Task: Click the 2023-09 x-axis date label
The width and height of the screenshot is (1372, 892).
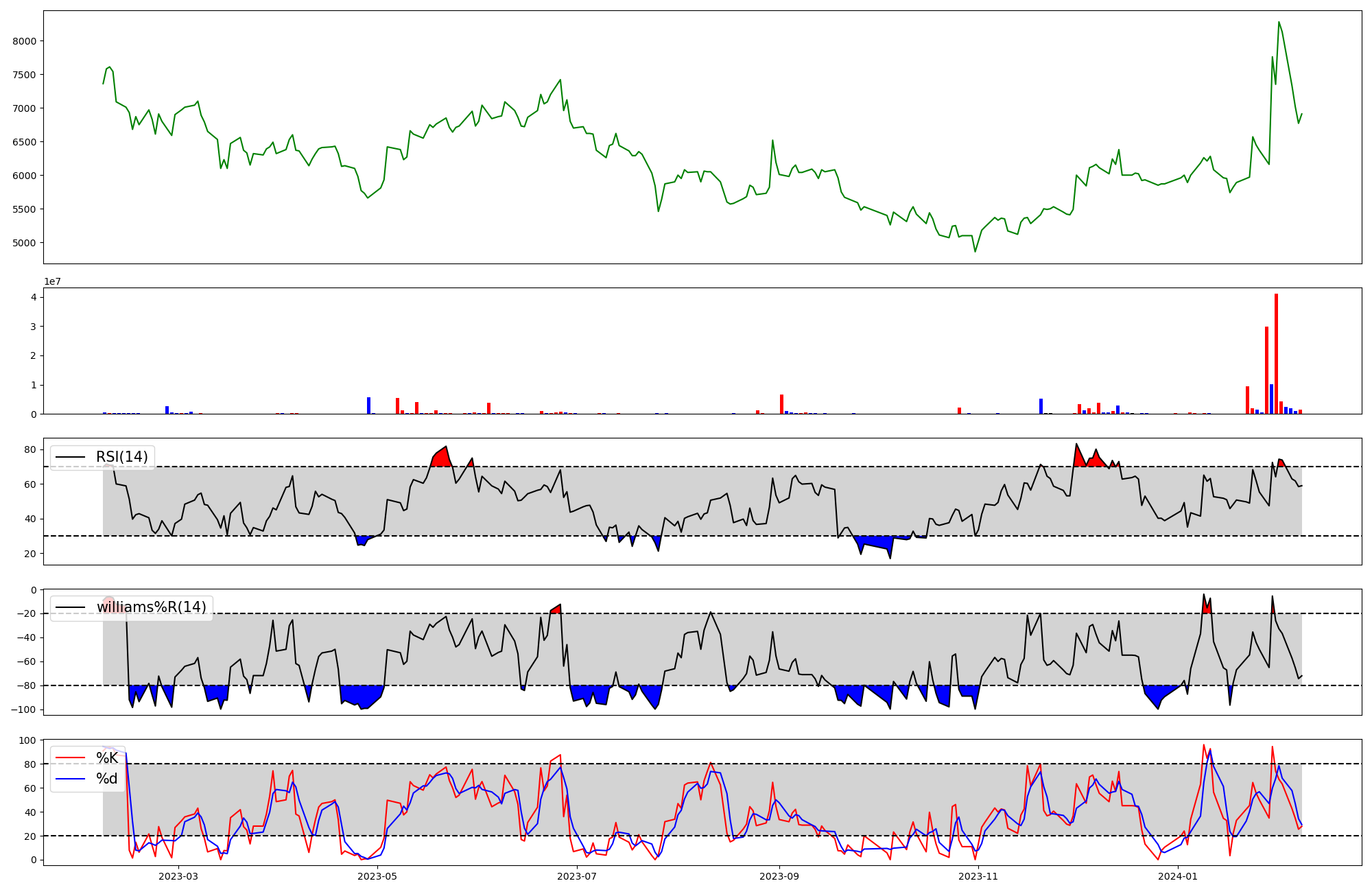Action: pyautogui.click(x=779, y=876)
